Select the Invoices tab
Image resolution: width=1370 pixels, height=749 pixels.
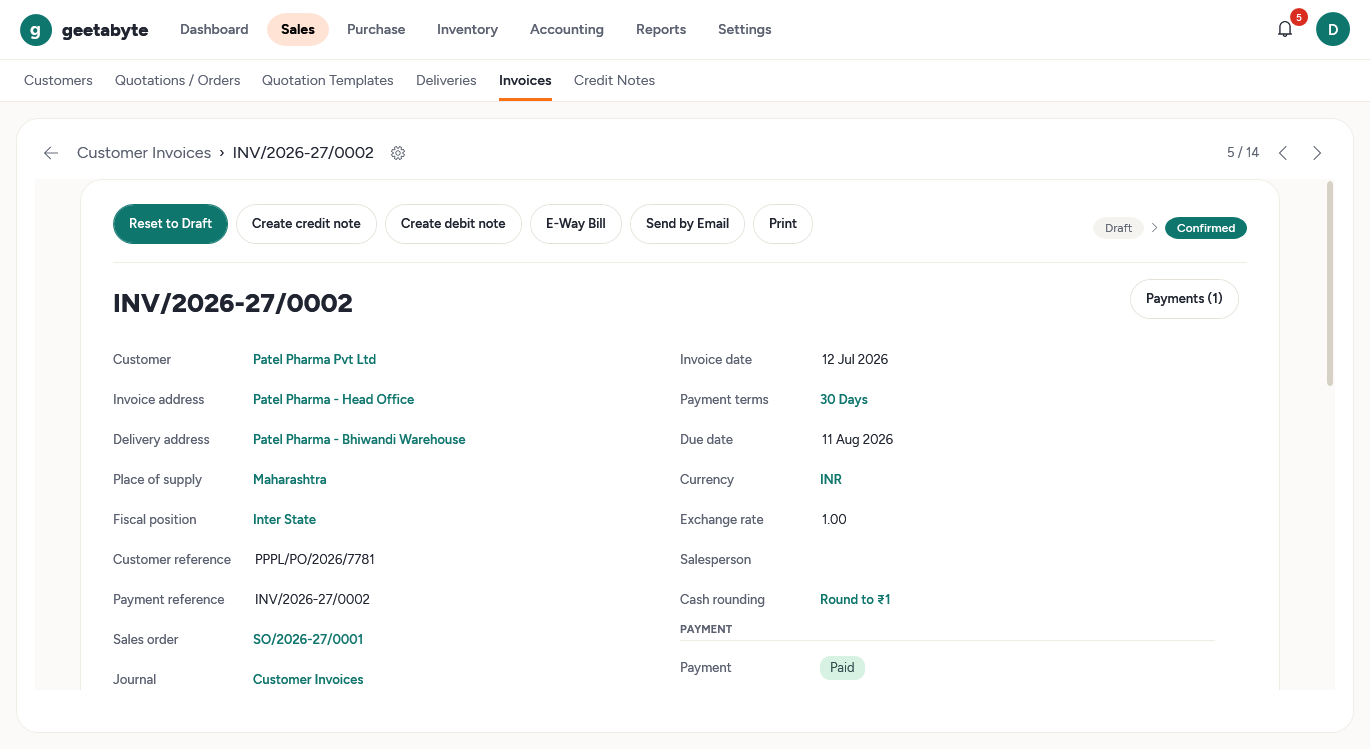click(x=525, y=81)
